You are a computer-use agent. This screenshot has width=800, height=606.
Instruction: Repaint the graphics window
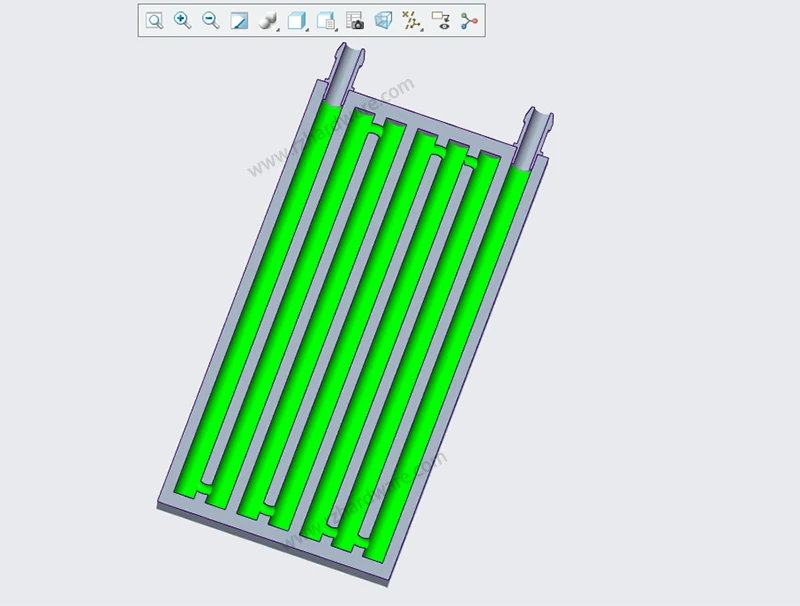click(x=239, y=21)
